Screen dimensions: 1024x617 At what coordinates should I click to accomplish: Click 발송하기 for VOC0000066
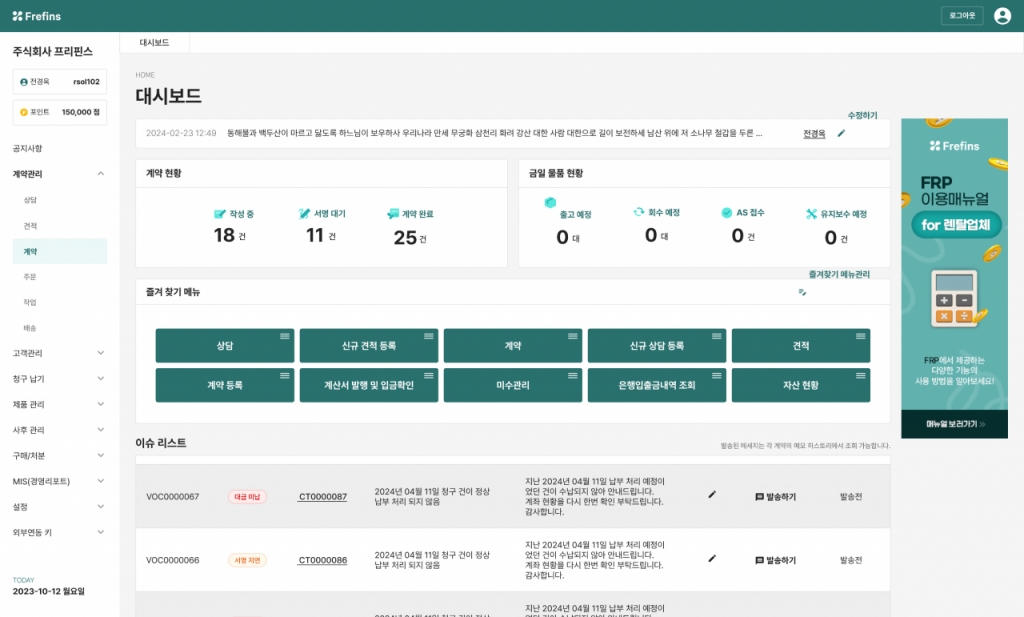(775, 560)
